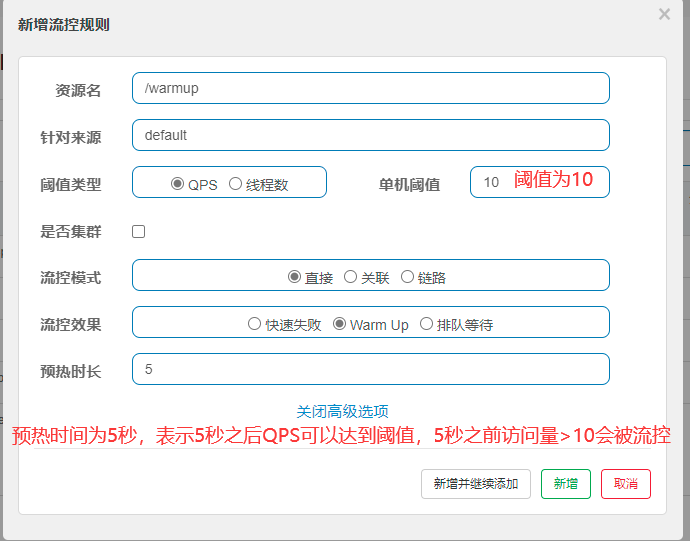Choose 关联 flow control mode
Viewport: 690px width, 541px height.
pos(351,277)
